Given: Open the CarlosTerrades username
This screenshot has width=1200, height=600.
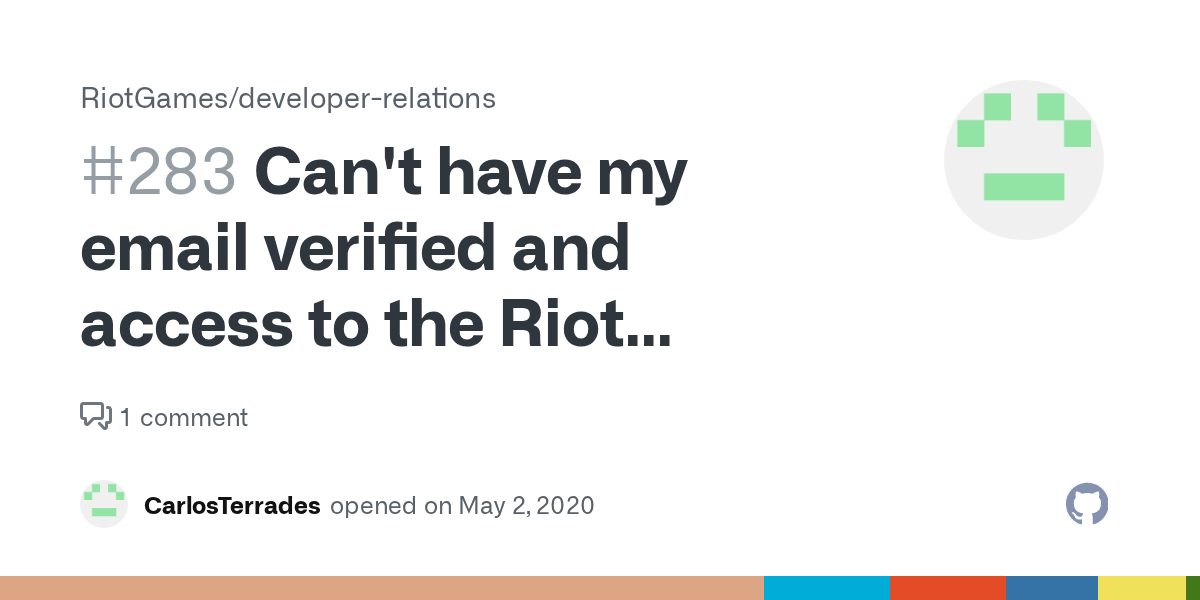Looking at the screenshot, I should coord(232,505).
